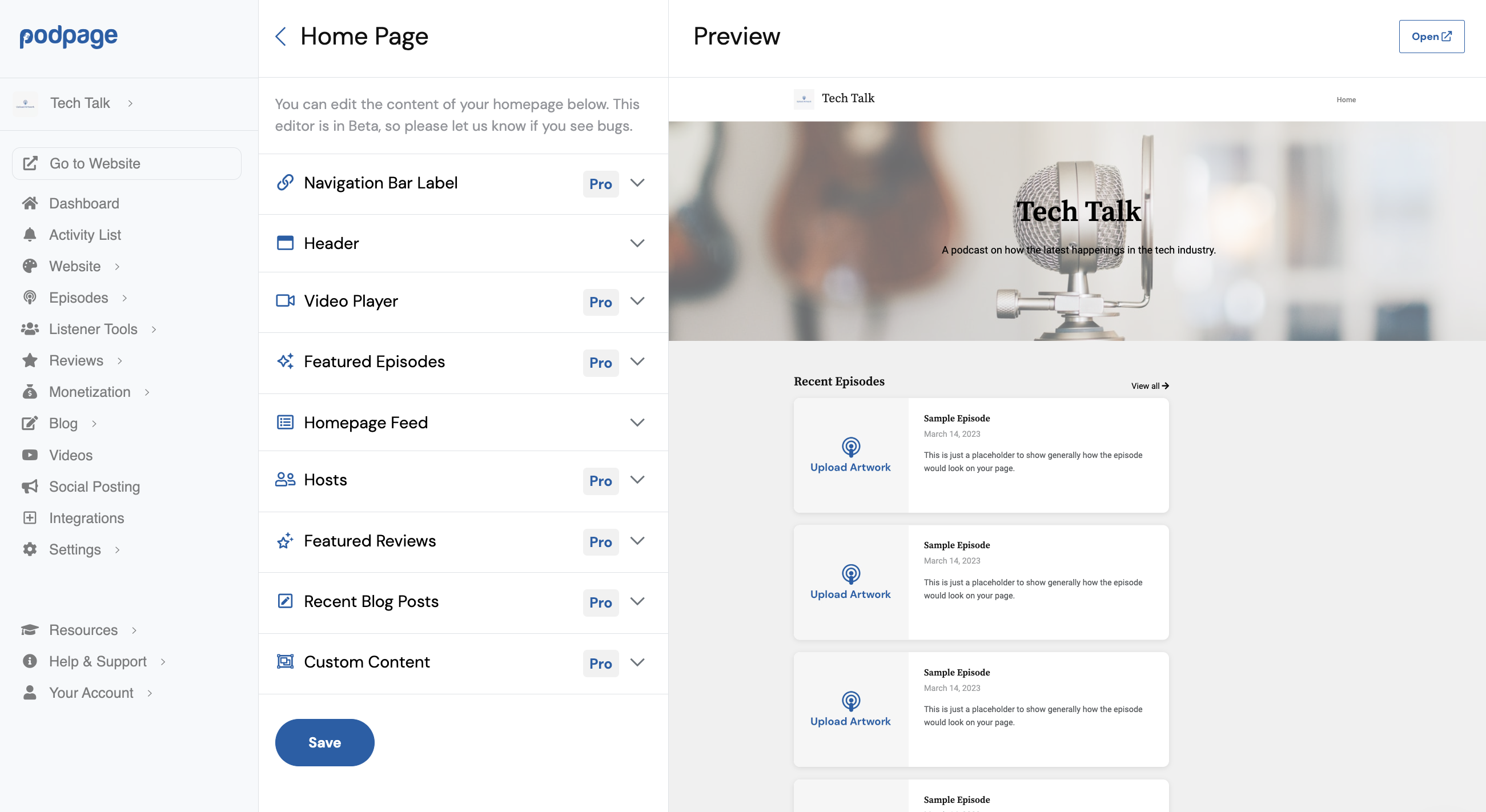This screenshot has width=1486, height=812.
Task: Click Upload Artwork on first sample episode
Action: pyautogui.click(x=850, y=455)
